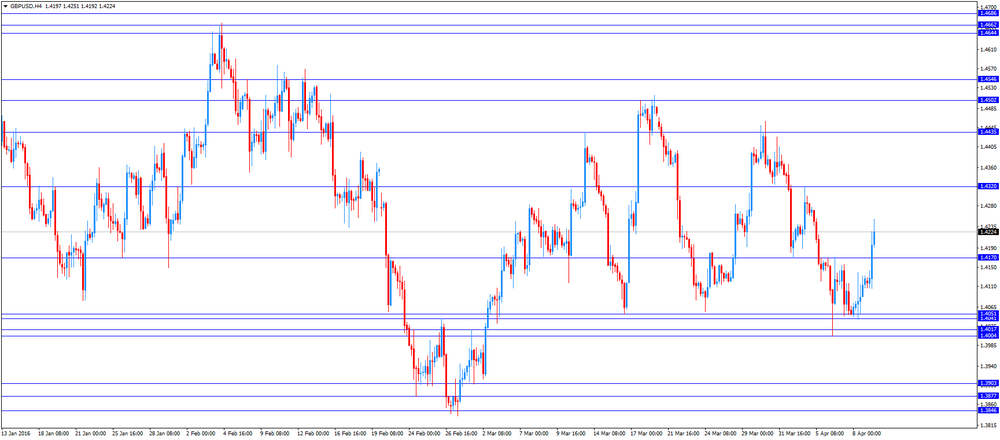Click the 26 Feb 16:00 time label
Image resolution: width=1000 pixels, height=440 pixels.
coord(460,432)
